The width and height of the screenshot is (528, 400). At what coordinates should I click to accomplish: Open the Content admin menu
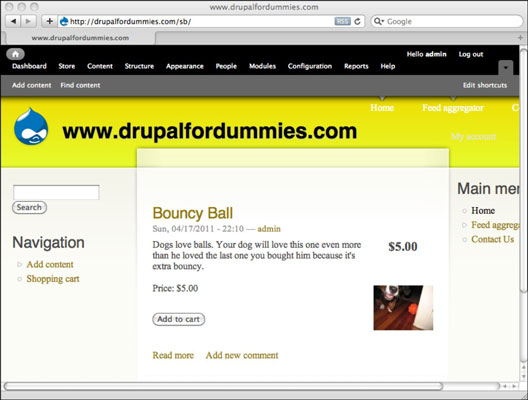(100, 66)
